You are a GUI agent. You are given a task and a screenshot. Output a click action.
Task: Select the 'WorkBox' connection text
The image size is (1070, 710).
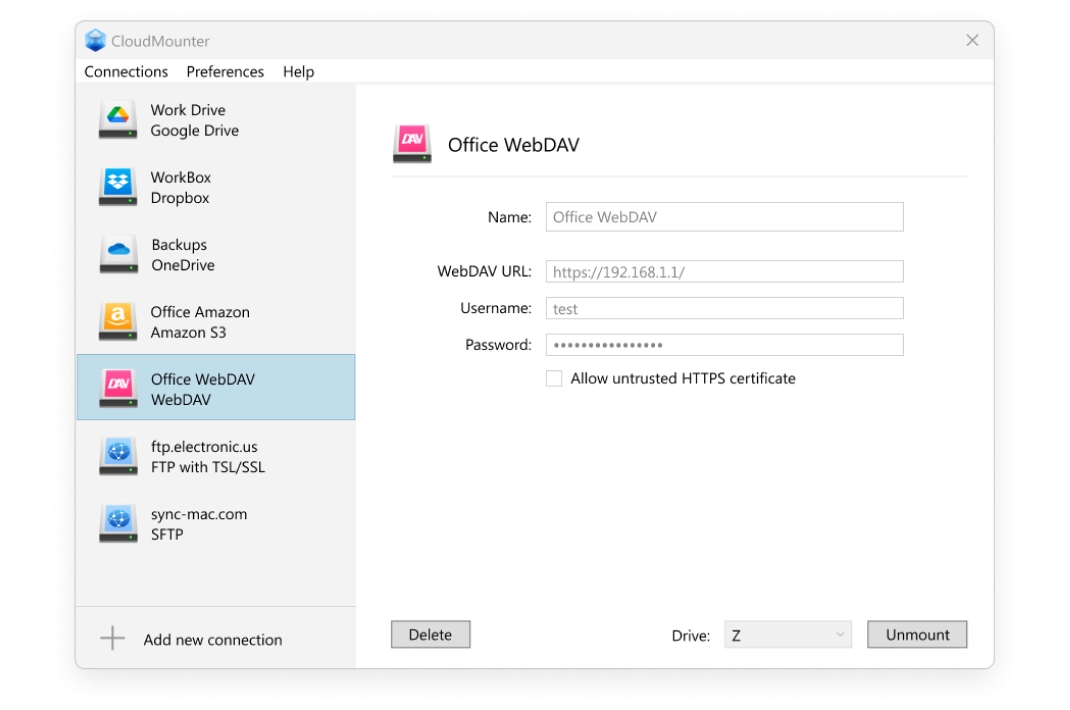(181, 178)
